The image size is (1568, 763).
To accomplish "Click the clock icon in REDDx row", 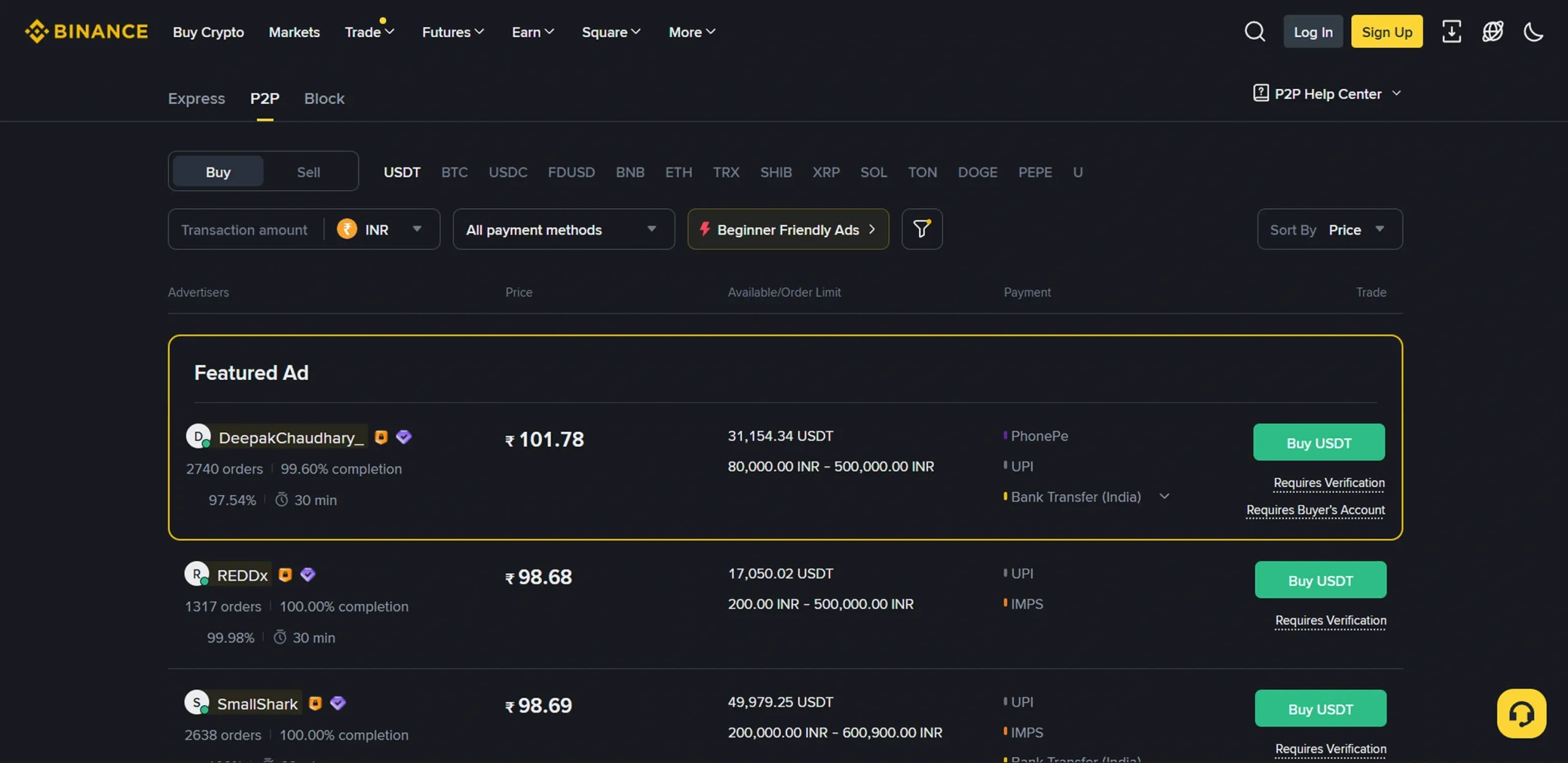I will (x=279, y=637).
